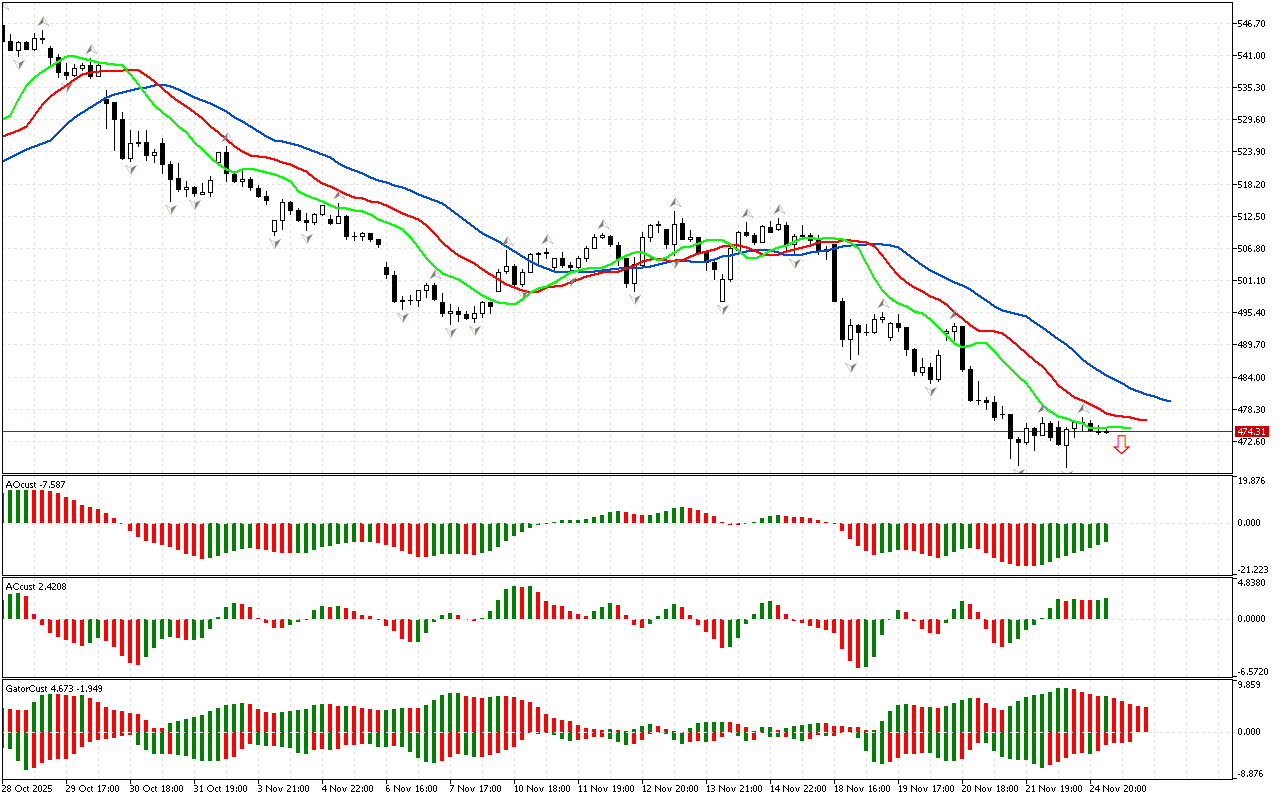This screenshot has height=800, width=1280.
Task: Click the GatorCust 4.673 -1.949 label
Action: click(x=54, y=688)
